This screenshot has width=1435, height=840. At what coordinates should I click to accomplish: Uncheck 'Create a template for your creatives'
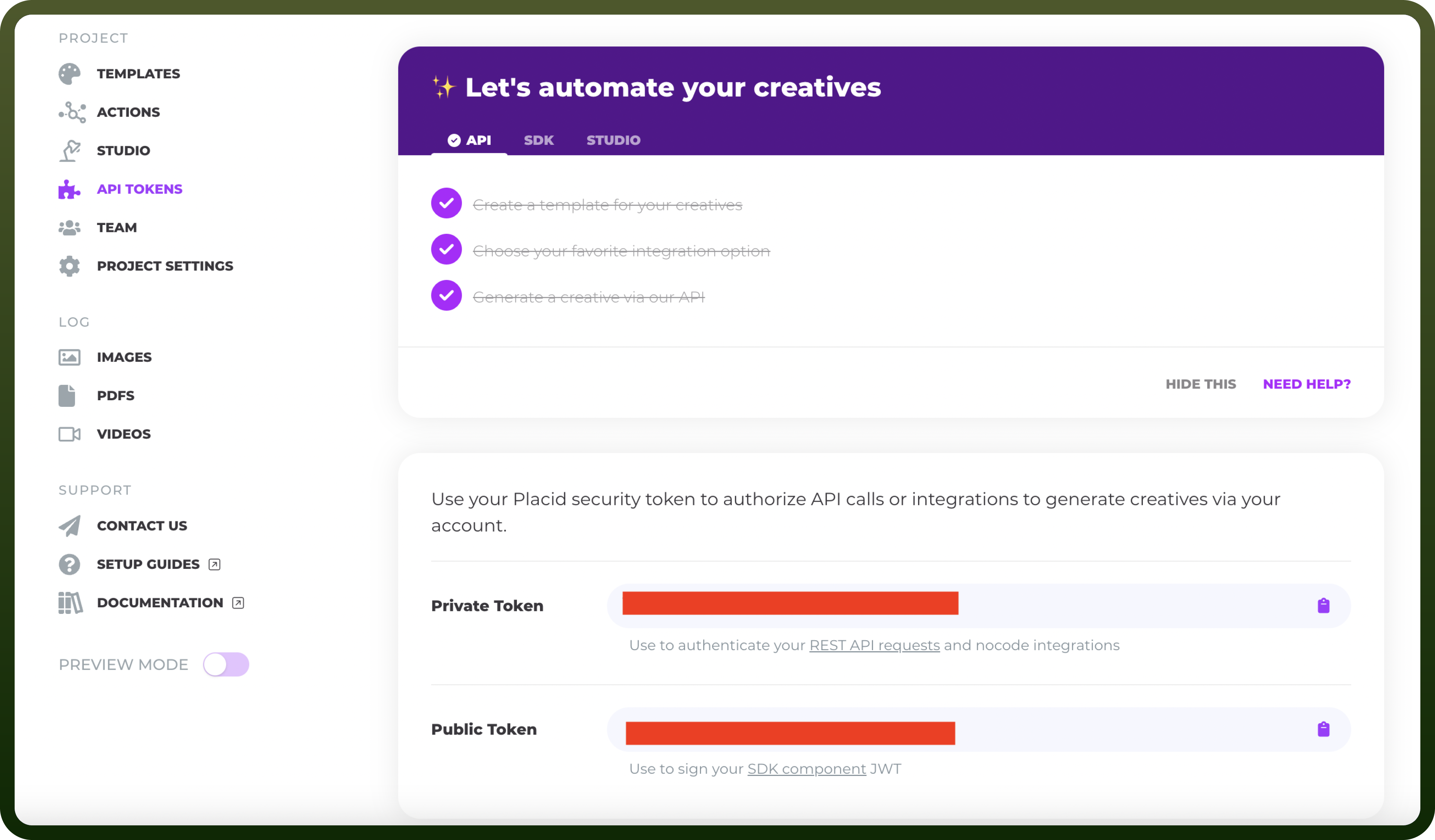[x=447, y=203]
